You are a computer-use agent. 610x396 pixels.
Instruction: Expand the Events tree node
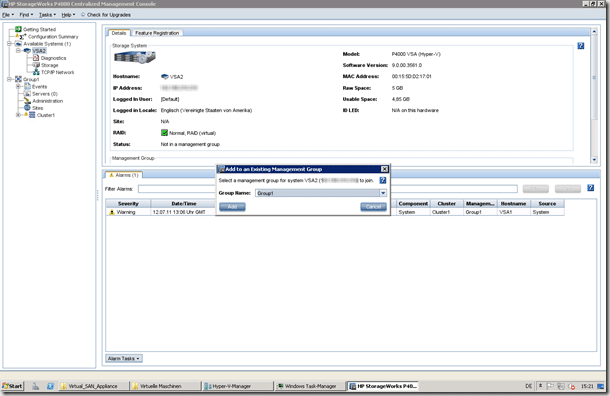[x=18, y=86]
